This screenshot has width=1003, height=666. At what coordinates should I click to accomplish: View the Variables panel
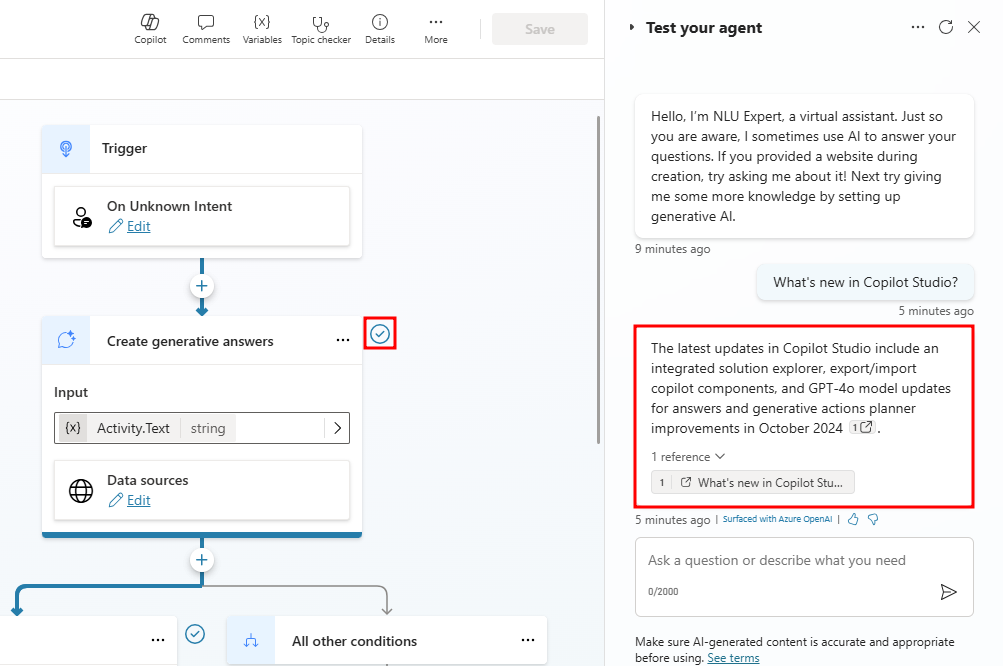tap(262, 28)
